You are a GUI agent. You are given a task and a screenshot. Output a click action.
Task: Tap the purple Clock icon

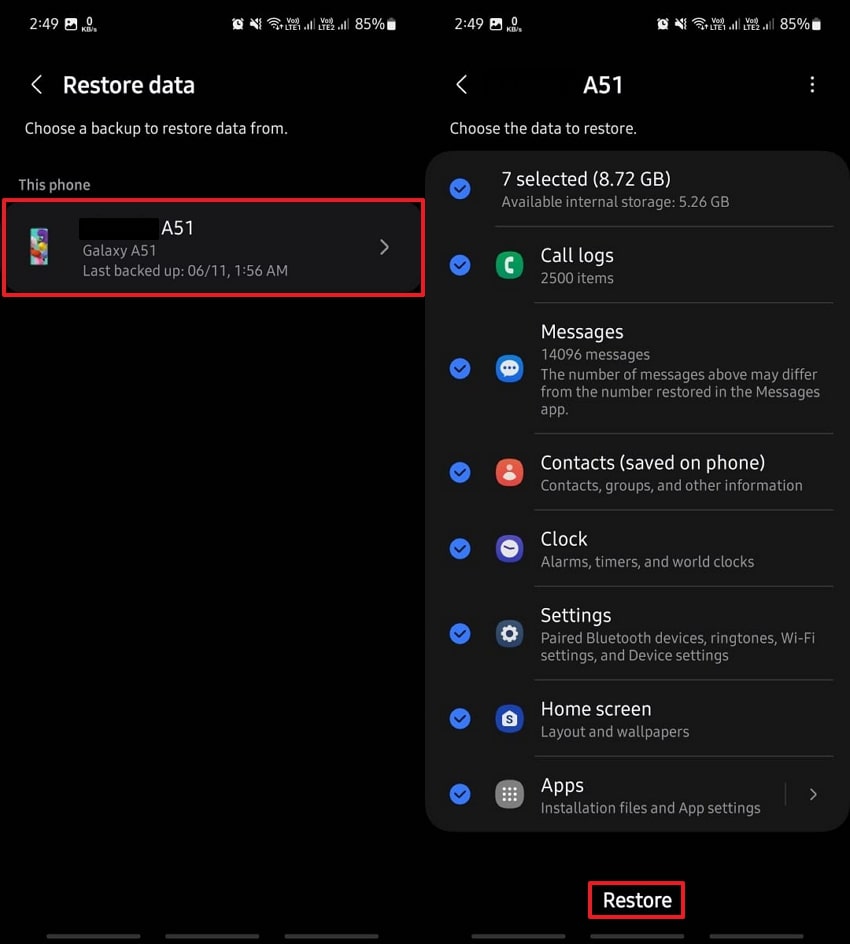tap(509, 549)
